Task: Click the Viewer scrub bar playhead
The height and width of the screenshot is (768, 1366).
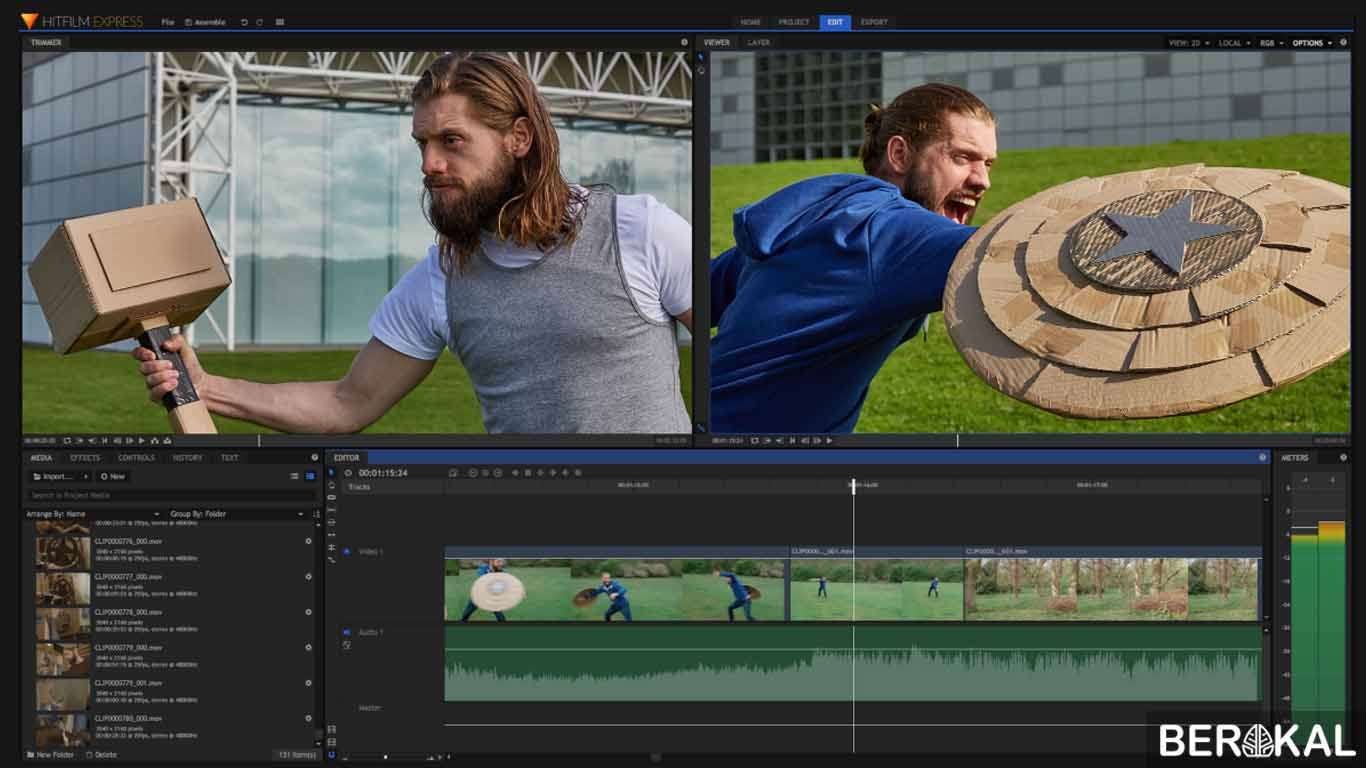Action: [957, 440]
